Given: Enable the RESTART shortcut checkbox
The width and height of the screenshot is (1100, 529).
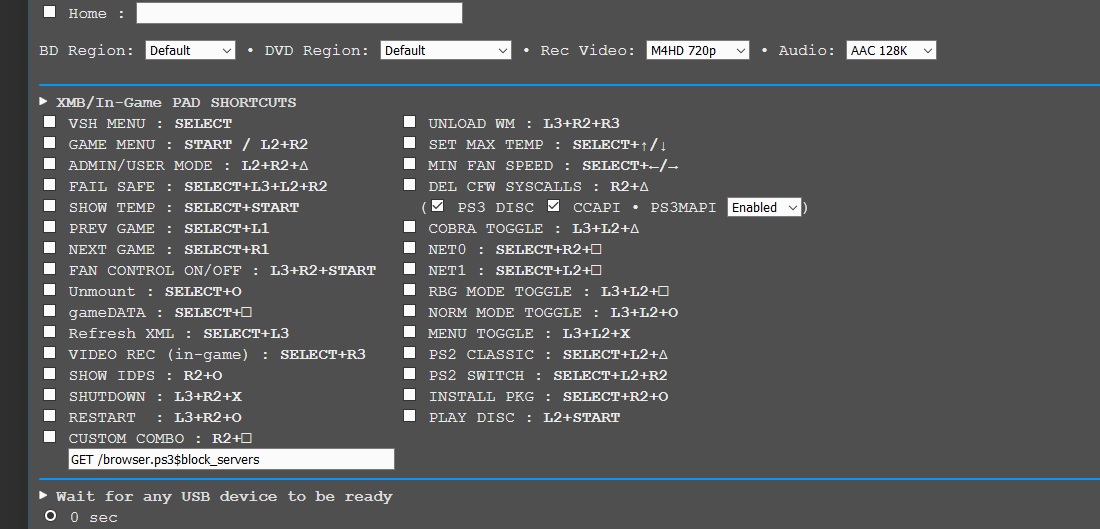Looking at the screenshot, I should 49,416.
